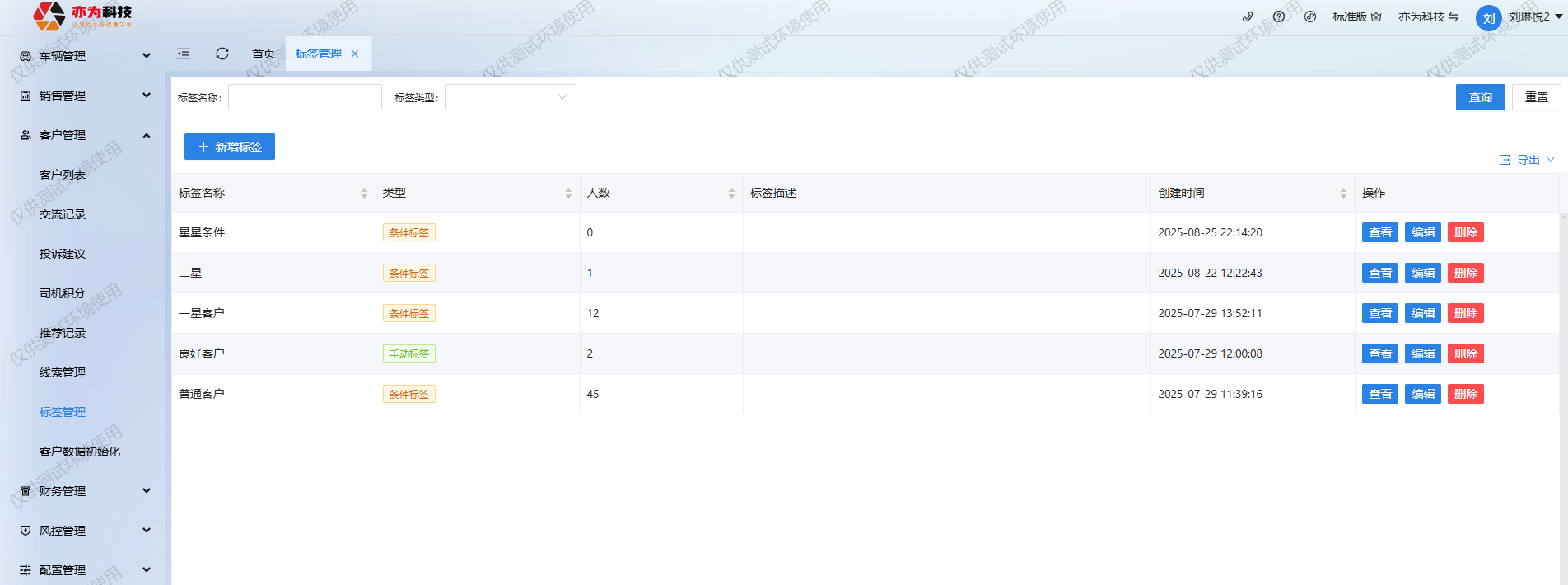This screenshot has height=585, width=1568.
Task: Click the 标签名称 search input field
Action: [x=305, y=97]
